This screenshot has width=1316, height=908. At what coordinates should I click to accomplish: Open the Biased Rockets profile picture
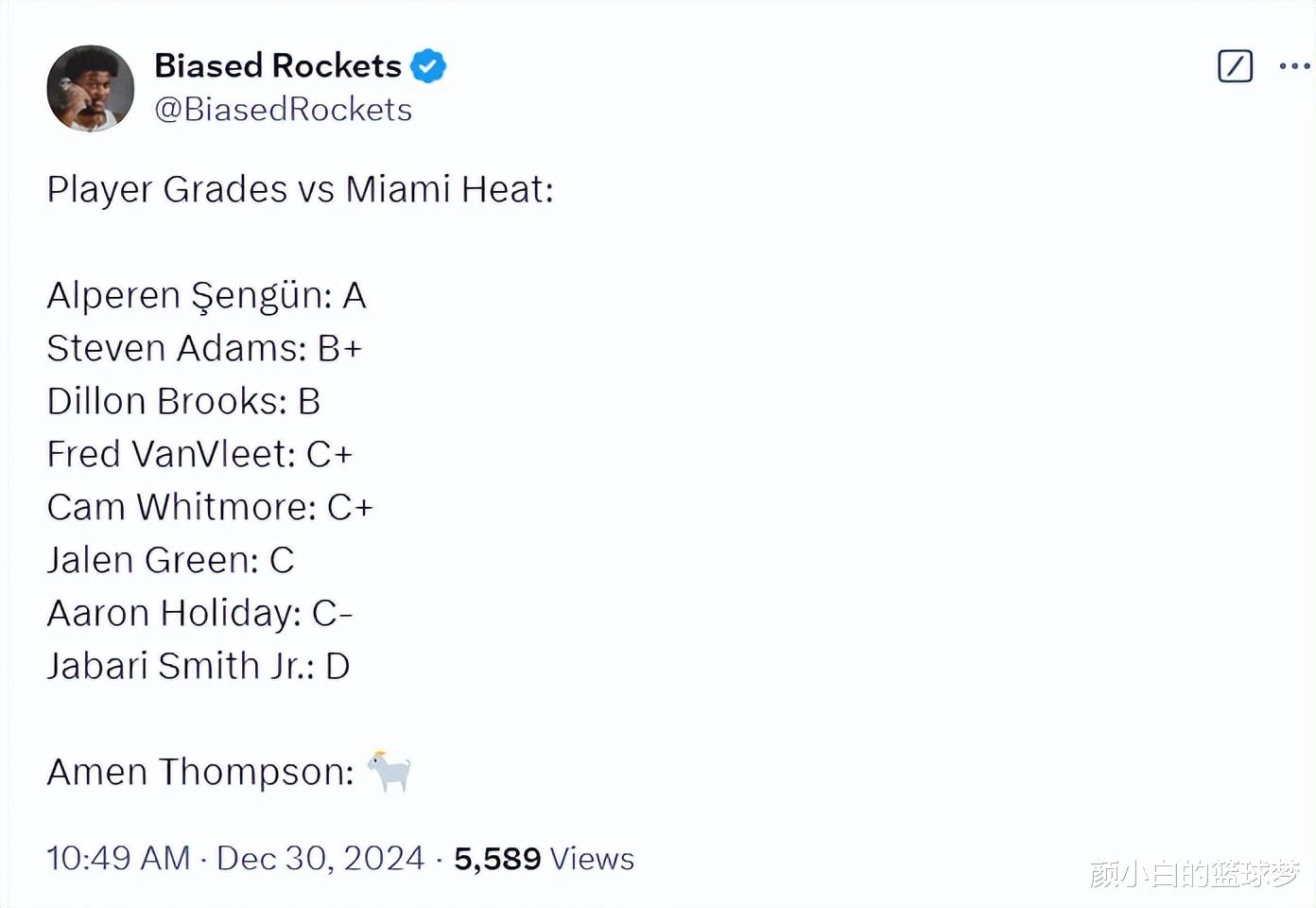click(x=91, y=88)
